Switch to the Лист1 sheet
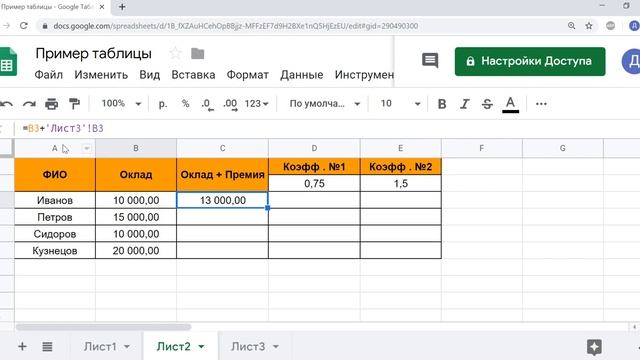This screenshot has height=360, width=640. (100, 347)
